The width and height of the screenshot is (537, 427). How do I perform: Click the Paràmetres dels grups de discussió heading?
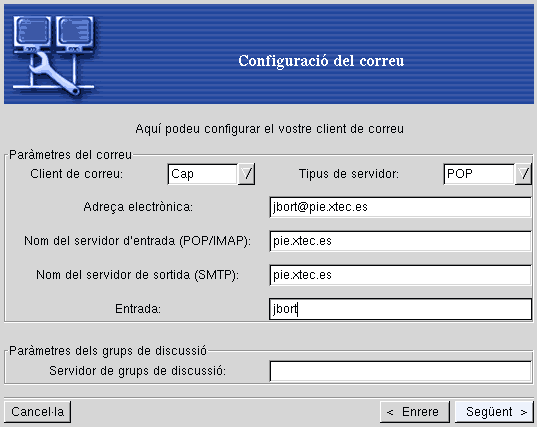[x=108, y=351]
